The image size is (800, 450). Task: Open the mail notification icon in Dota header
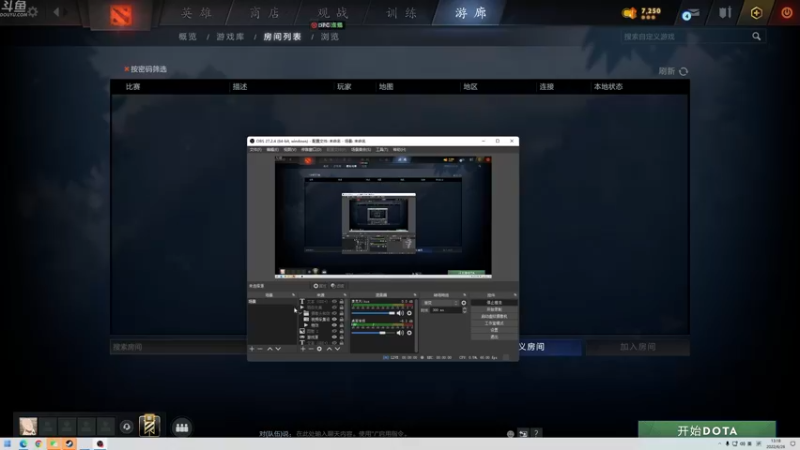[x=690, y=14]
